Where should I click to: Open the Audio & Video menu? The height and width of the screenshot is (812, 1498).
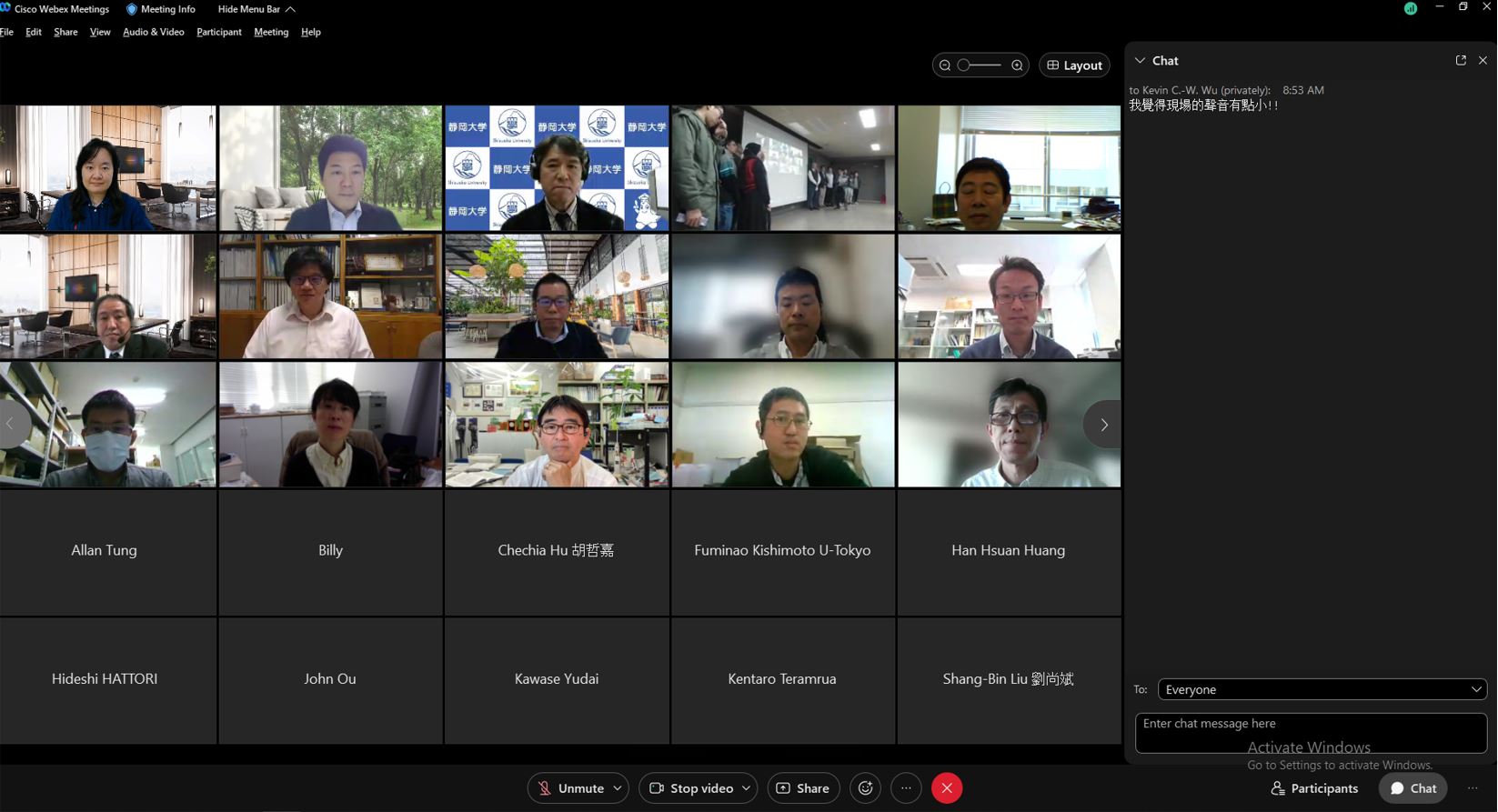coord(153,32)
